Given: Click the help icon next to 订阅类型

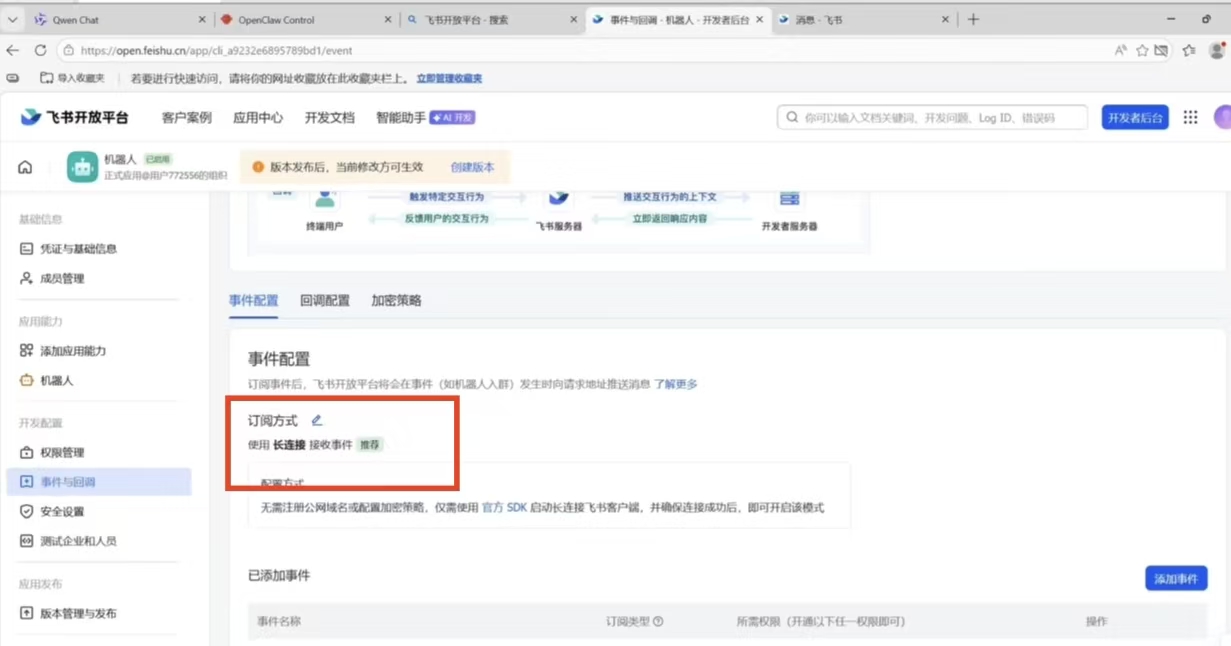Looking at the screenshot, I should click(x=658, y=621).
